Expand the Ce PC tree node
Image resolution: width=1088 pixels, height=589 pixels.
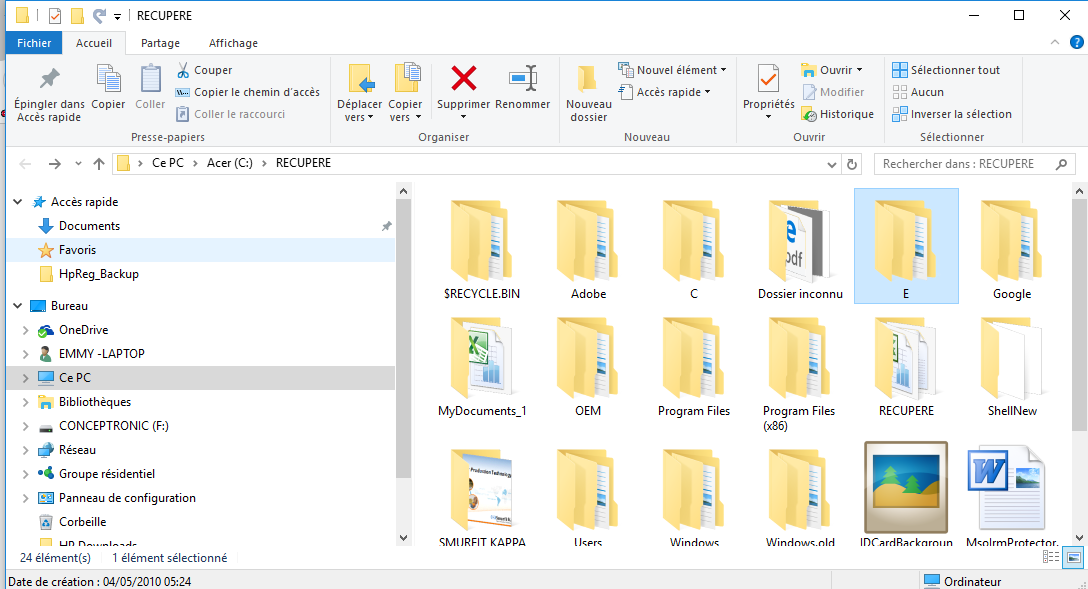[26, 378]
